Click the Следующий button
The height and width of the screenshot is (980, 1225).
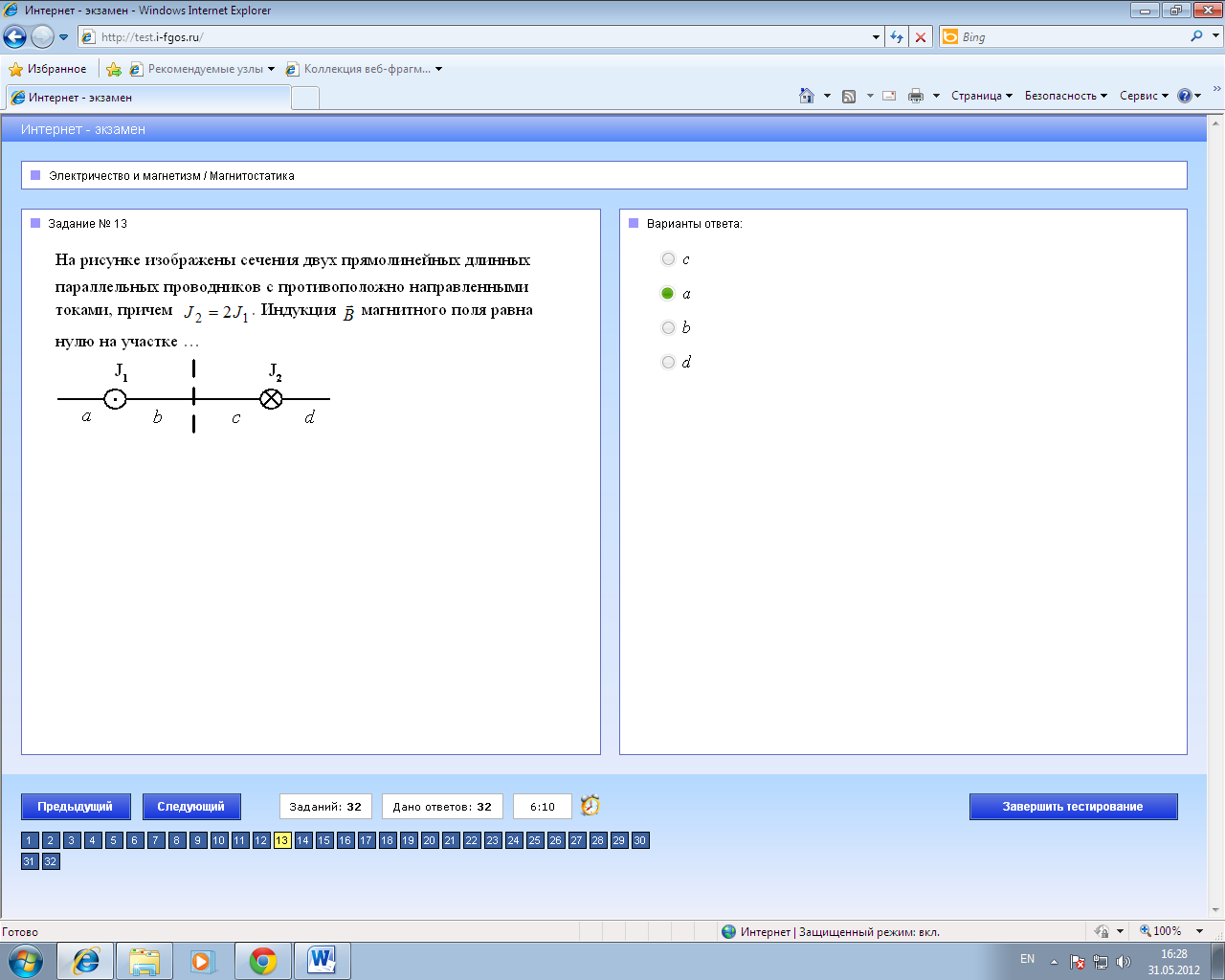(191, 807)
